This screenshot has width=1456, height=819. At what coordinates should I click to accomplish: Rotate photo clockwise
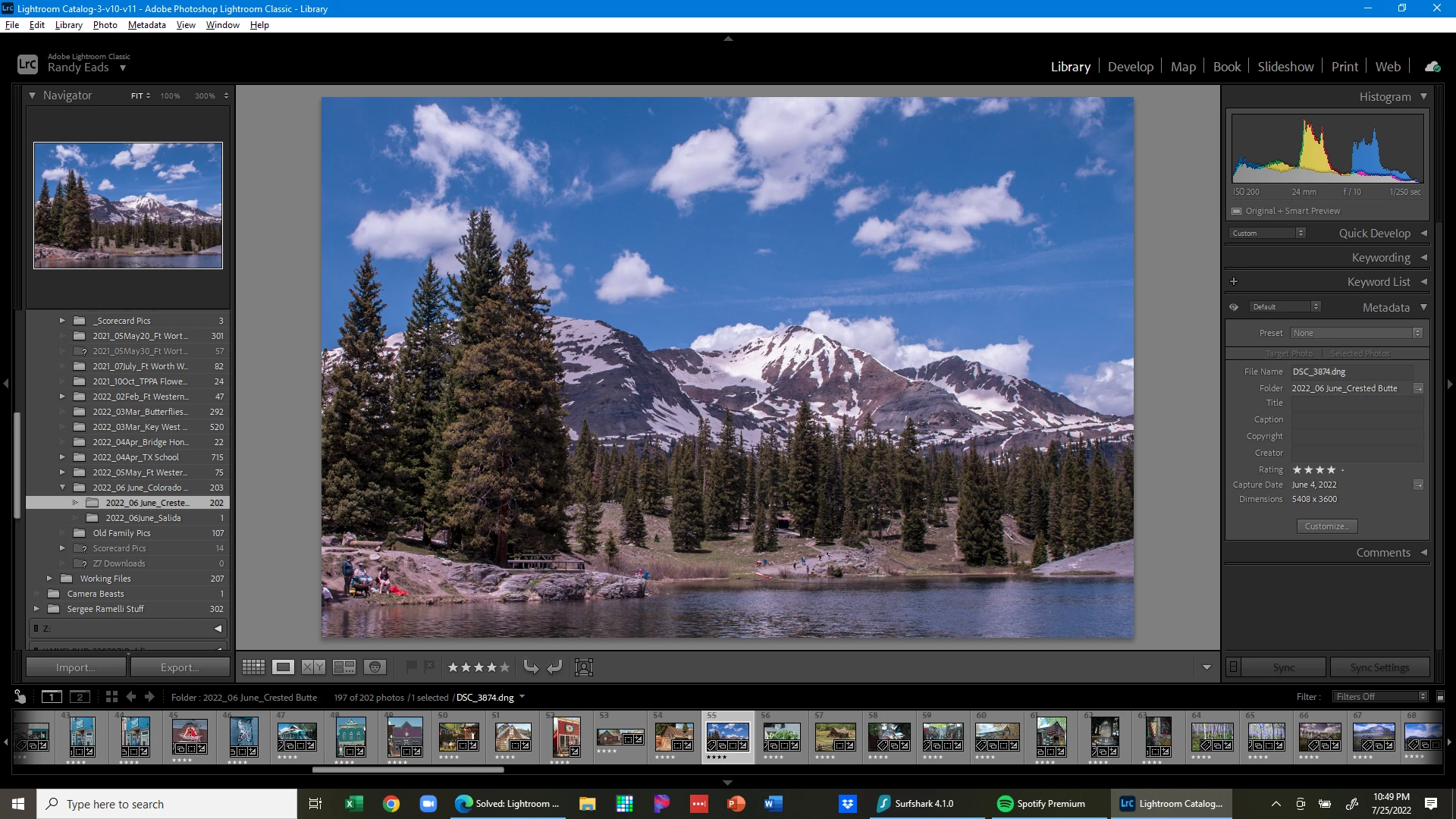tap(554, 667)
